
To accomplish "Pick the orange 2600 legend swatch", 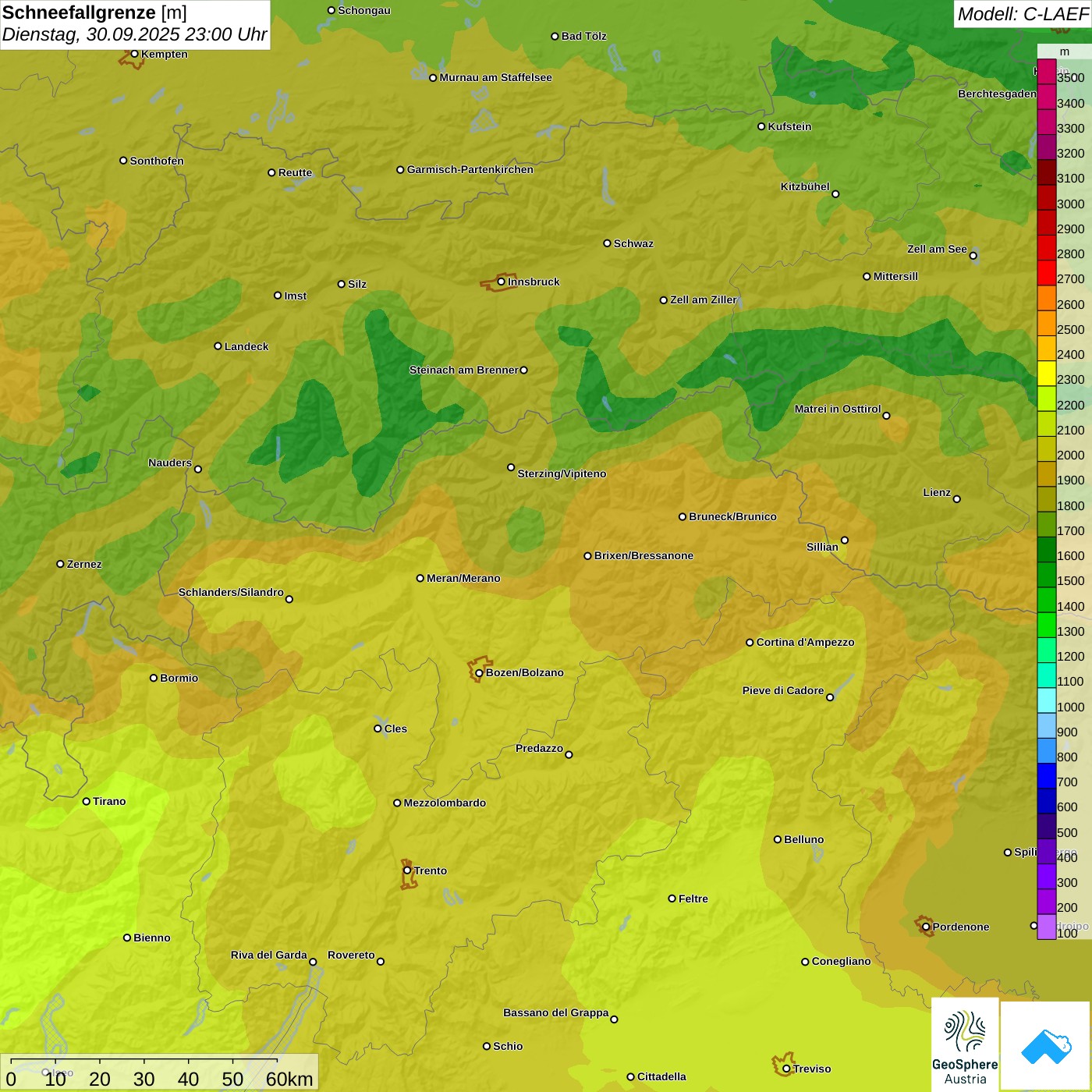I will (1046, 298).
